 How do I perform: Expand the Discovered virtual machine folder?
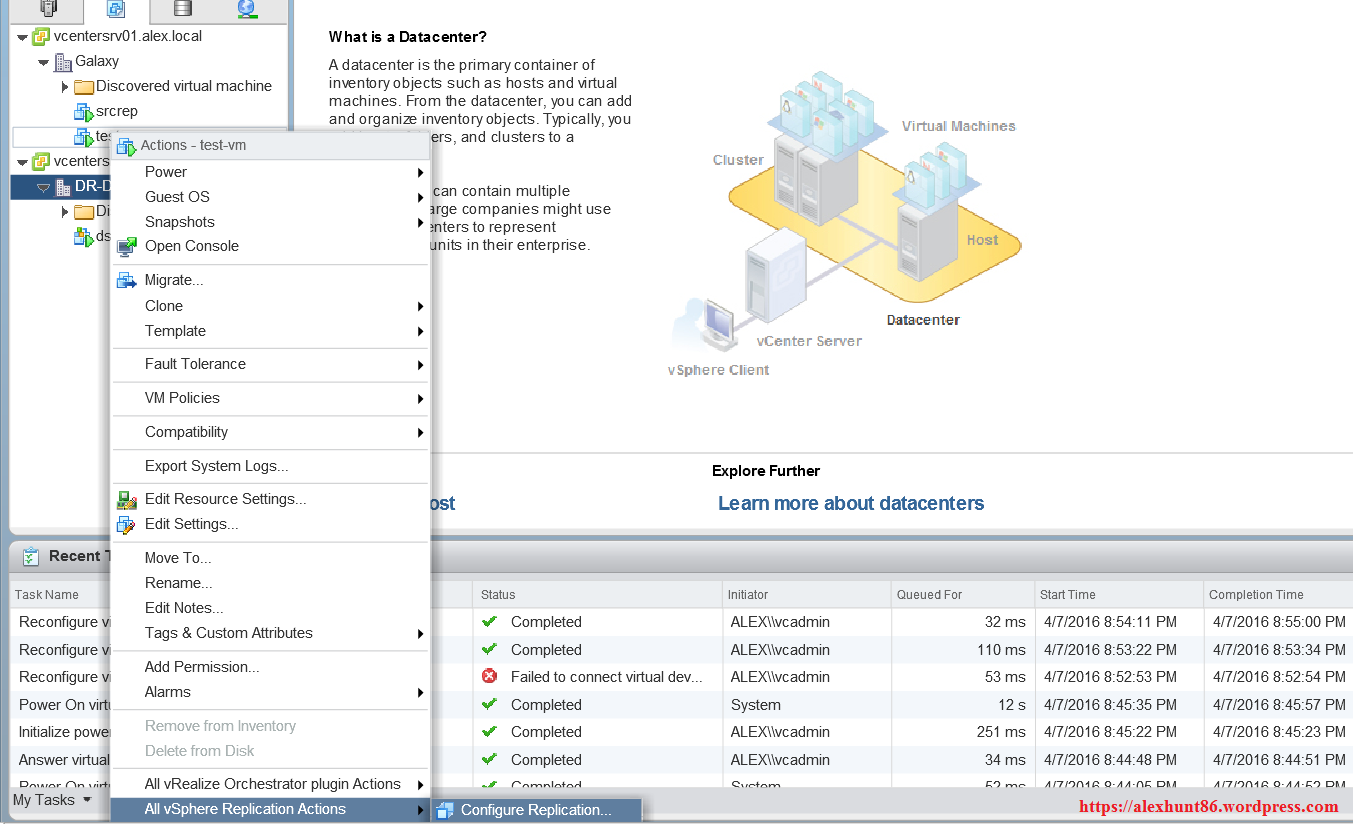(65, 87)
